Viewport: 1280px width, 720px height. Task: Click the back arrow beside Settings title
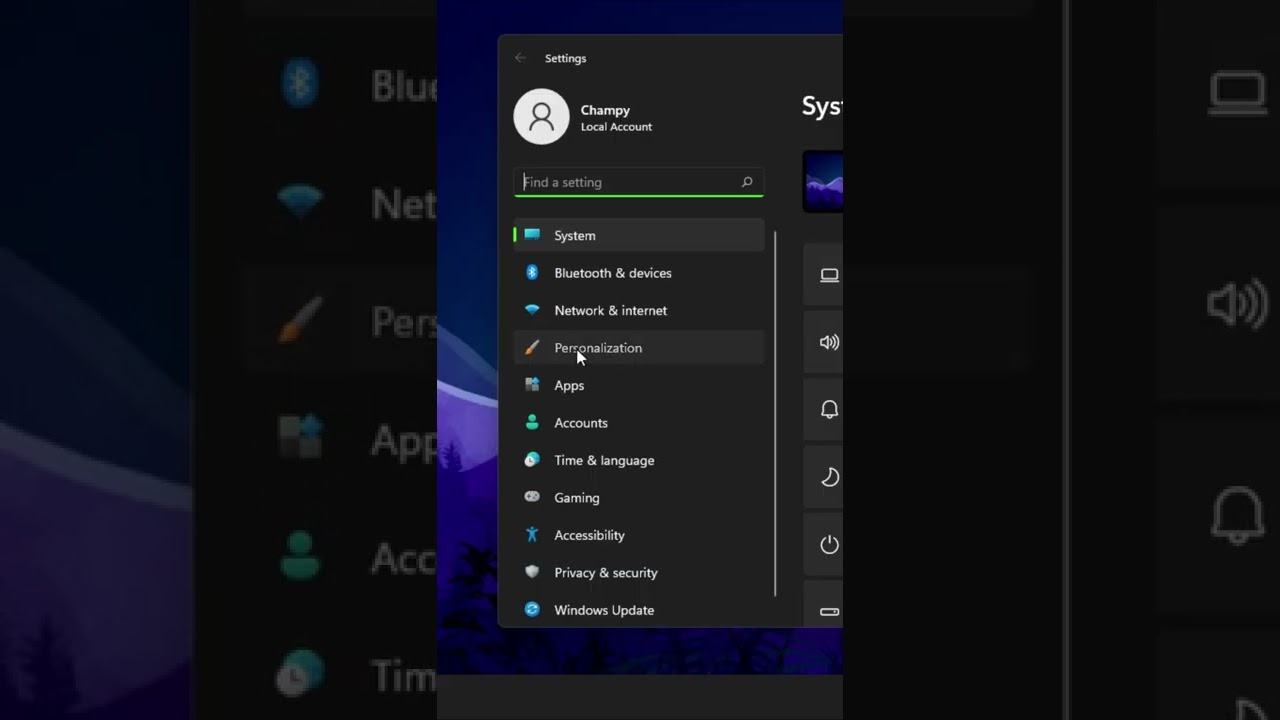click(x=520, y=58)
